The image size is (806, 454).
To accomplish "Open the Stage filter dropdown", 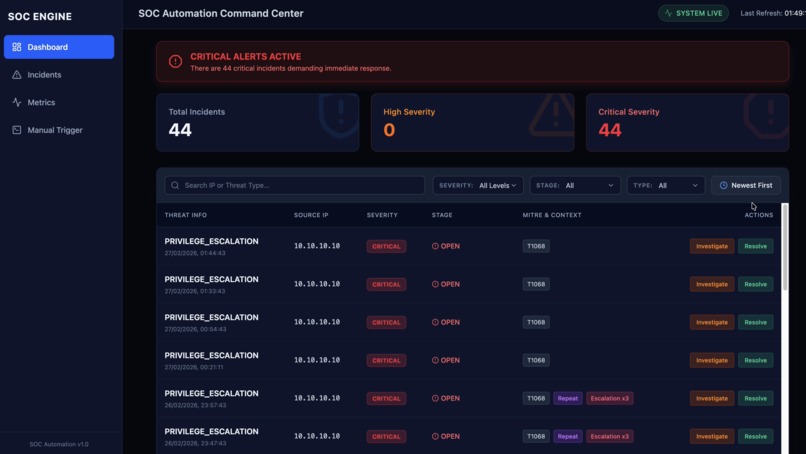I will 575,185.
